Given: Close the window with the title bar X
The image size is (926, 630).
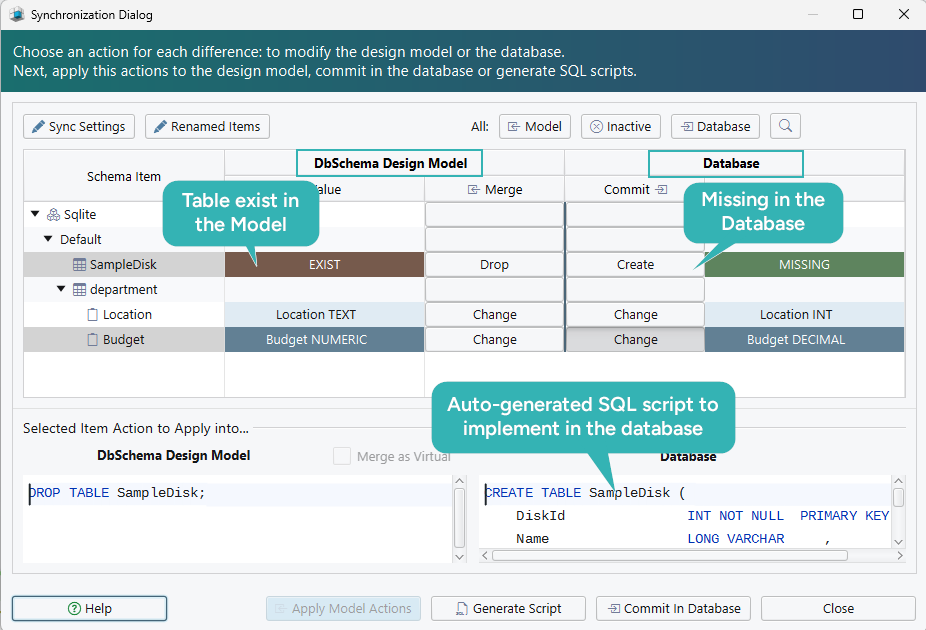Looking at the screenshot, I should (904, 14).
